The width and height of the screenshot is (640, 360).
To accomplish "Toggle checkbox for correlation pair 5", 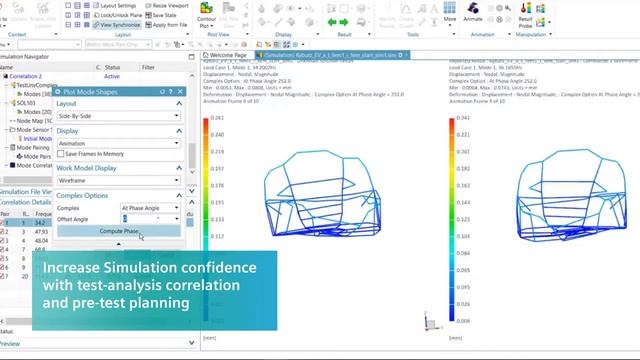I will (2, 258).
